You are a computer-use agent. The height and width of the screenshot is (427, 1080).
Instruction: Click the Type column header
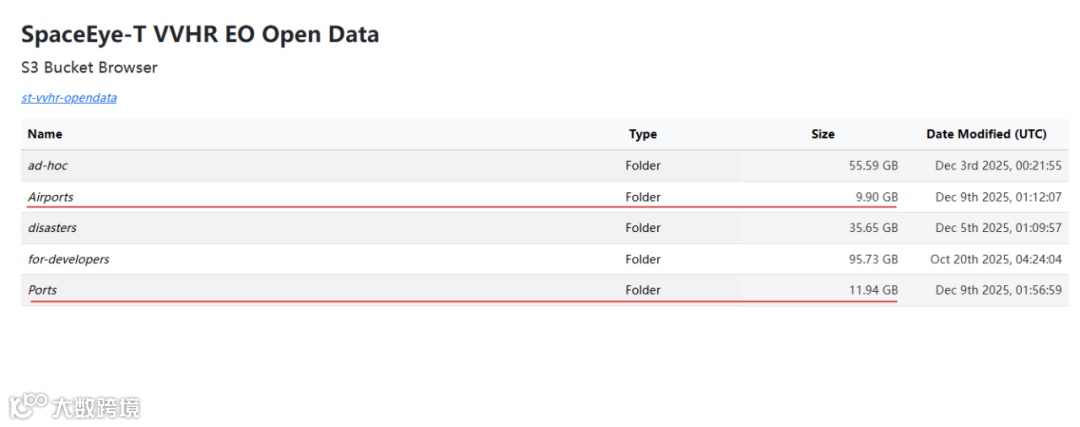[643, 134]
